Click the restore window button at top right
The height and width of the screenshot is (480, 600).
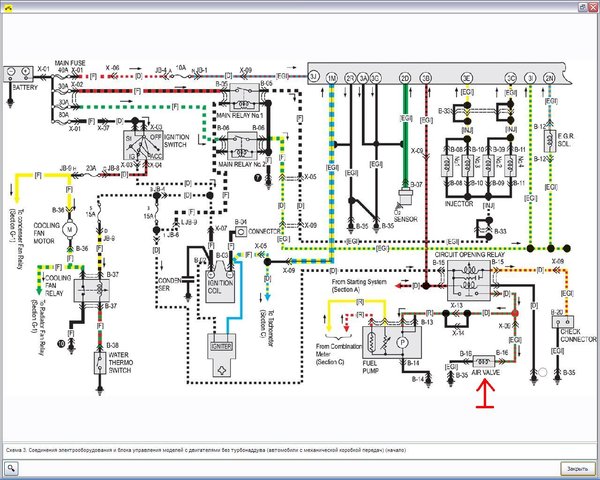point(583,7)
